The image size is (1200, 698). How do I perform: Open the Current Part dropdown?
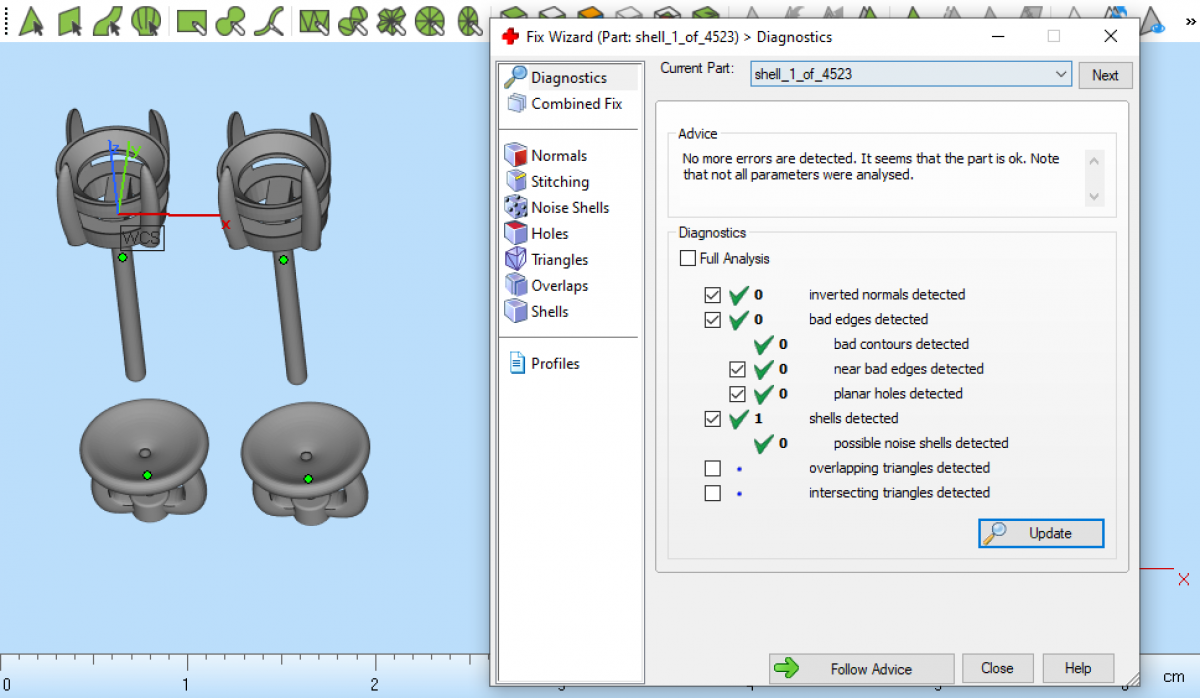(x=1061, y=74)
